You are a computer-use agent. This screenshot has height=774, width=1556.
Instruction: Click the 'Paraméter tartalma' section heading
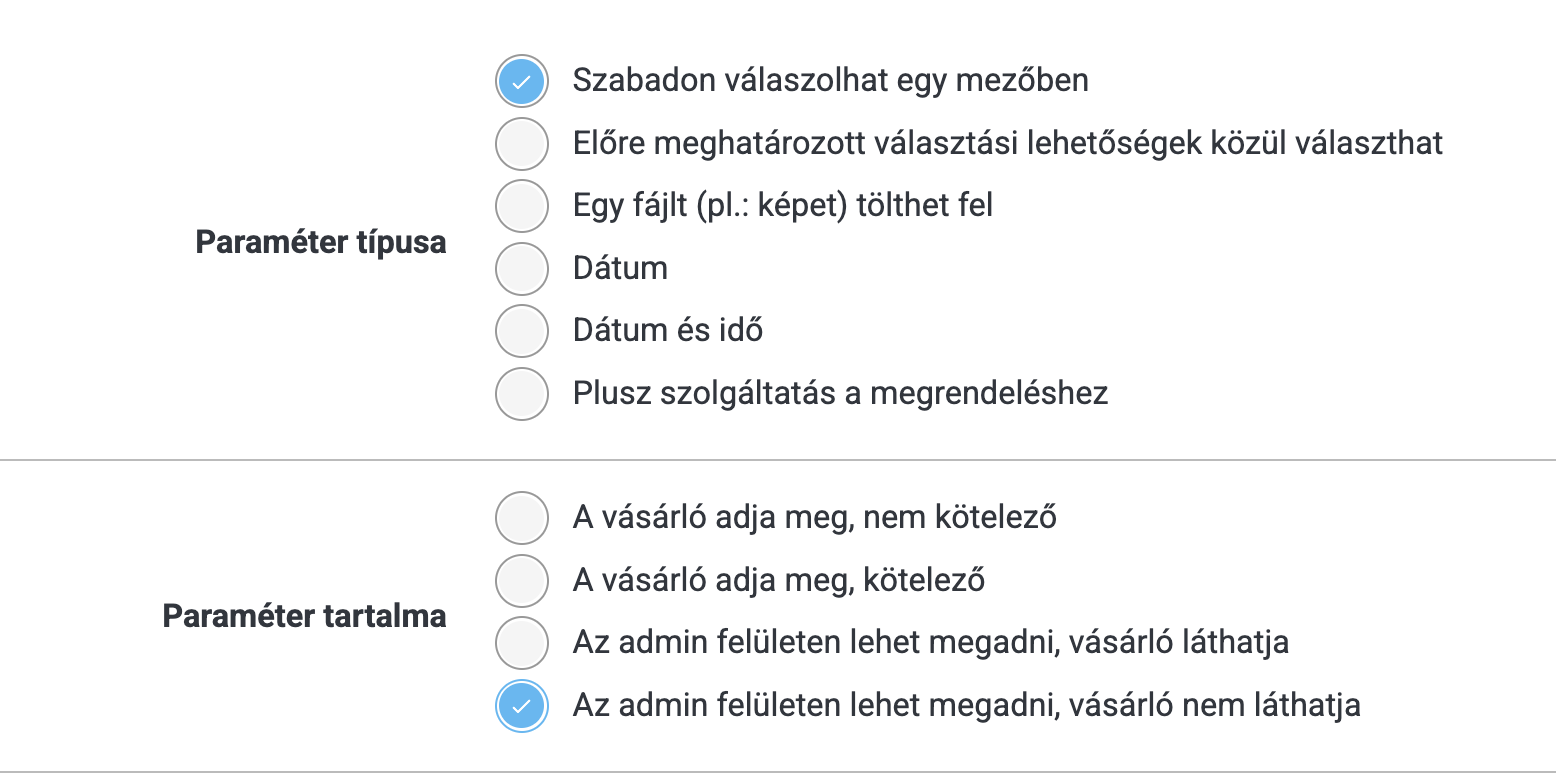click(x=304, y=616)
